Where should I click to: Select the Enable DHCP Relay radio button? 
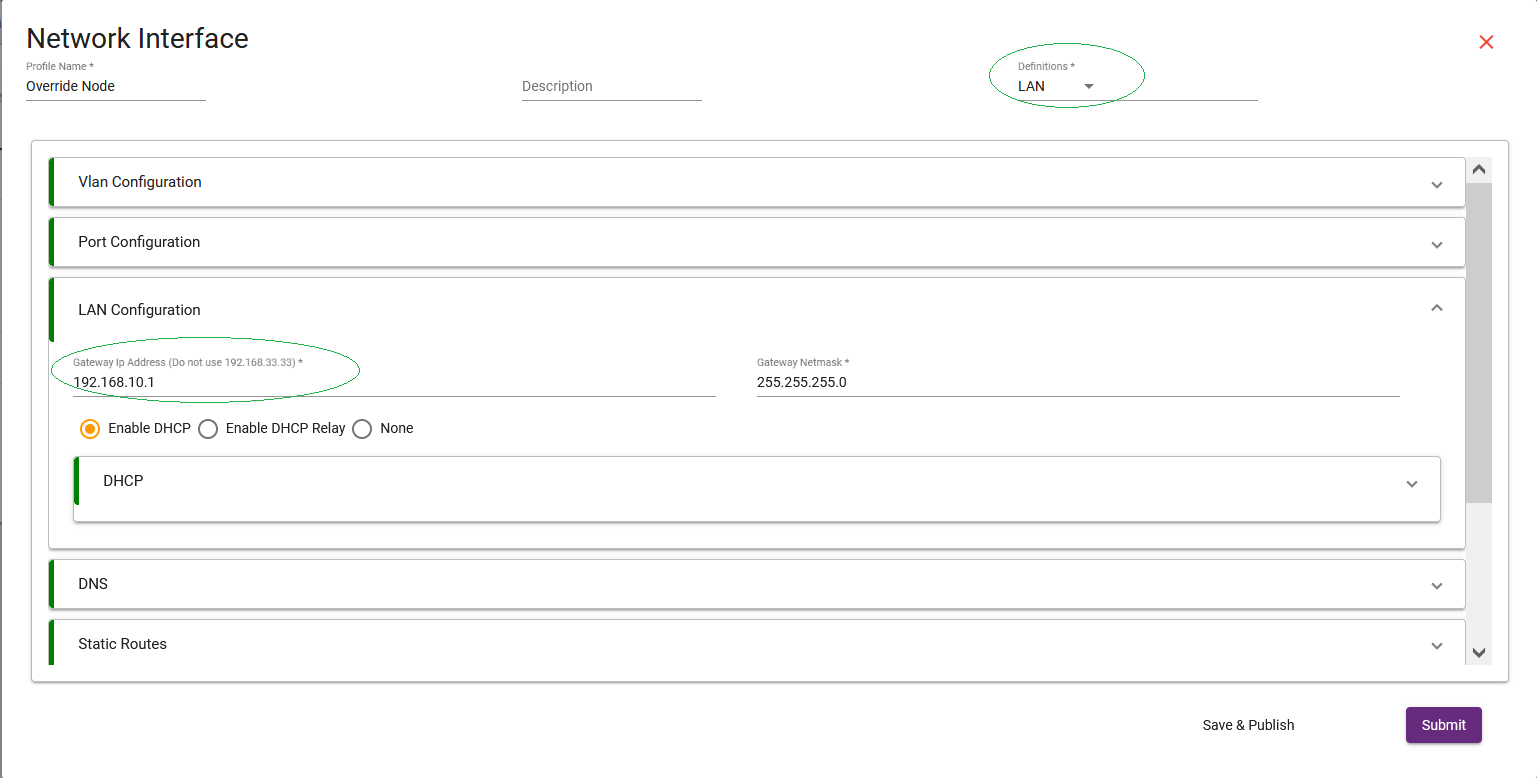click(x=208, y=429)
